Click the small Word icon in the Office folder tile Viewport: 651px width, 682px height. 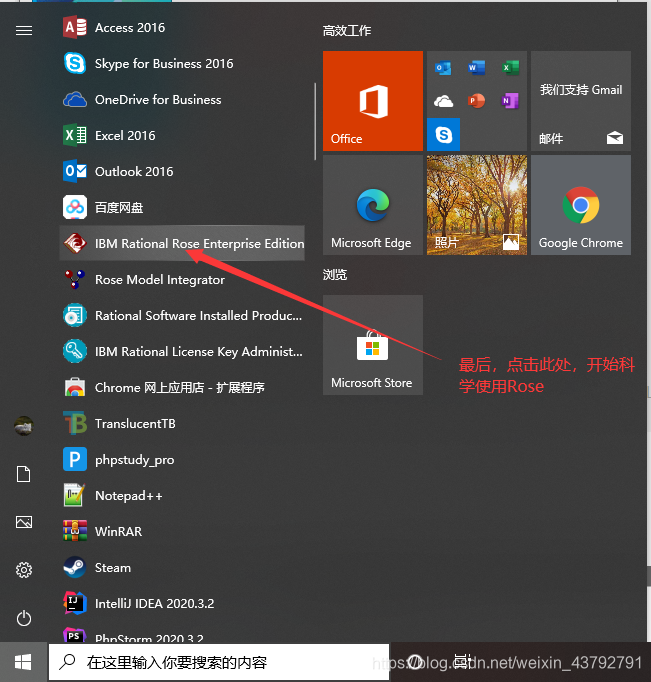click(x=477, y=68)
